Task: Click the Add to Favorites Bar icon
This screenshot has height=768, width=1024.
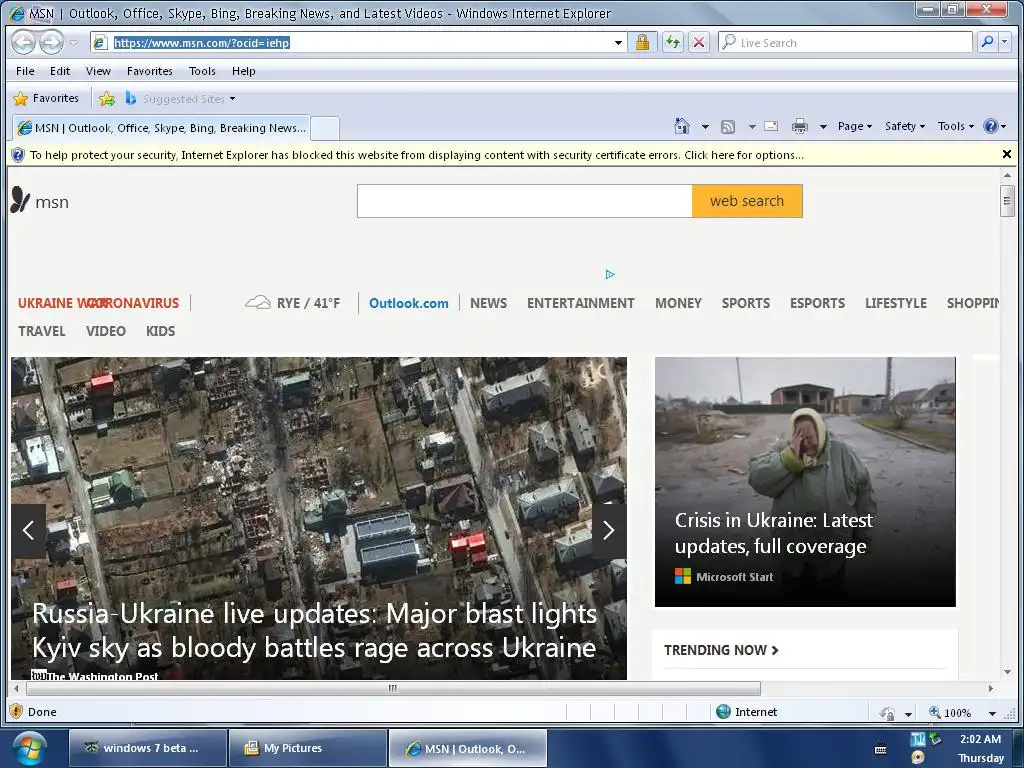Action: [106, 99]
